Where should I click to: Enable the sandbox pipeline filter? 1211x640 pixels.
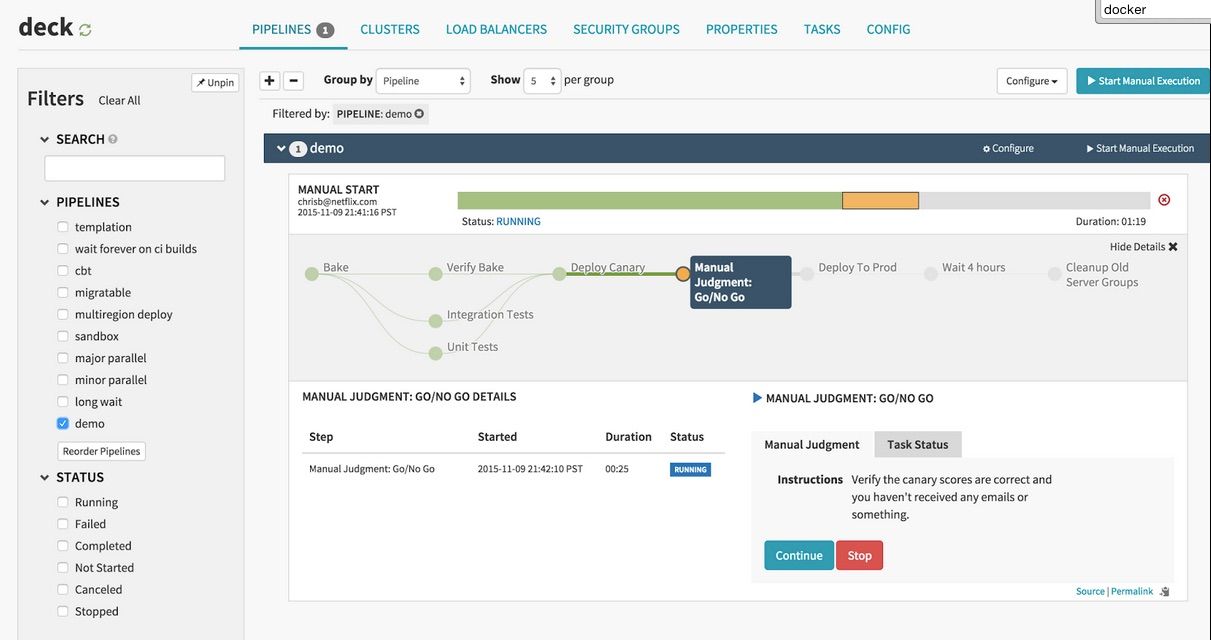63,336
